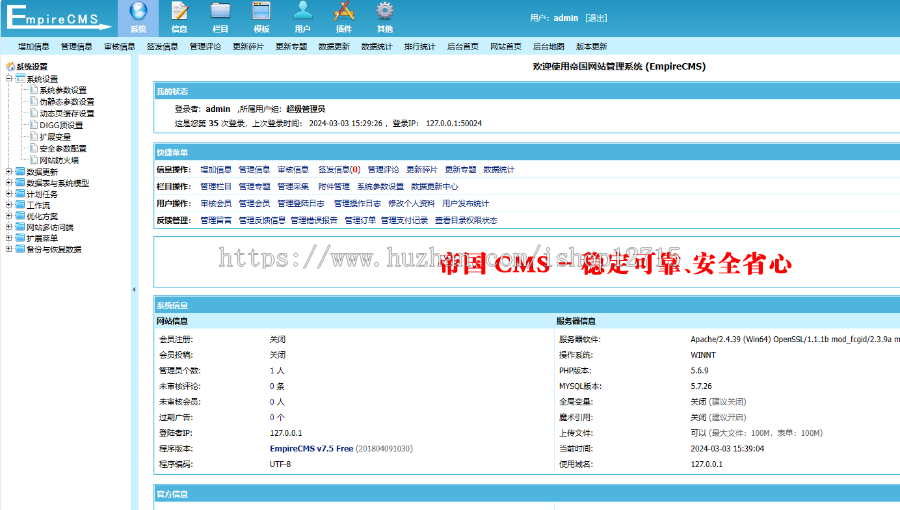Open the 模板 window icon tab
Screen dimensions: 900x510
[262, 18]
